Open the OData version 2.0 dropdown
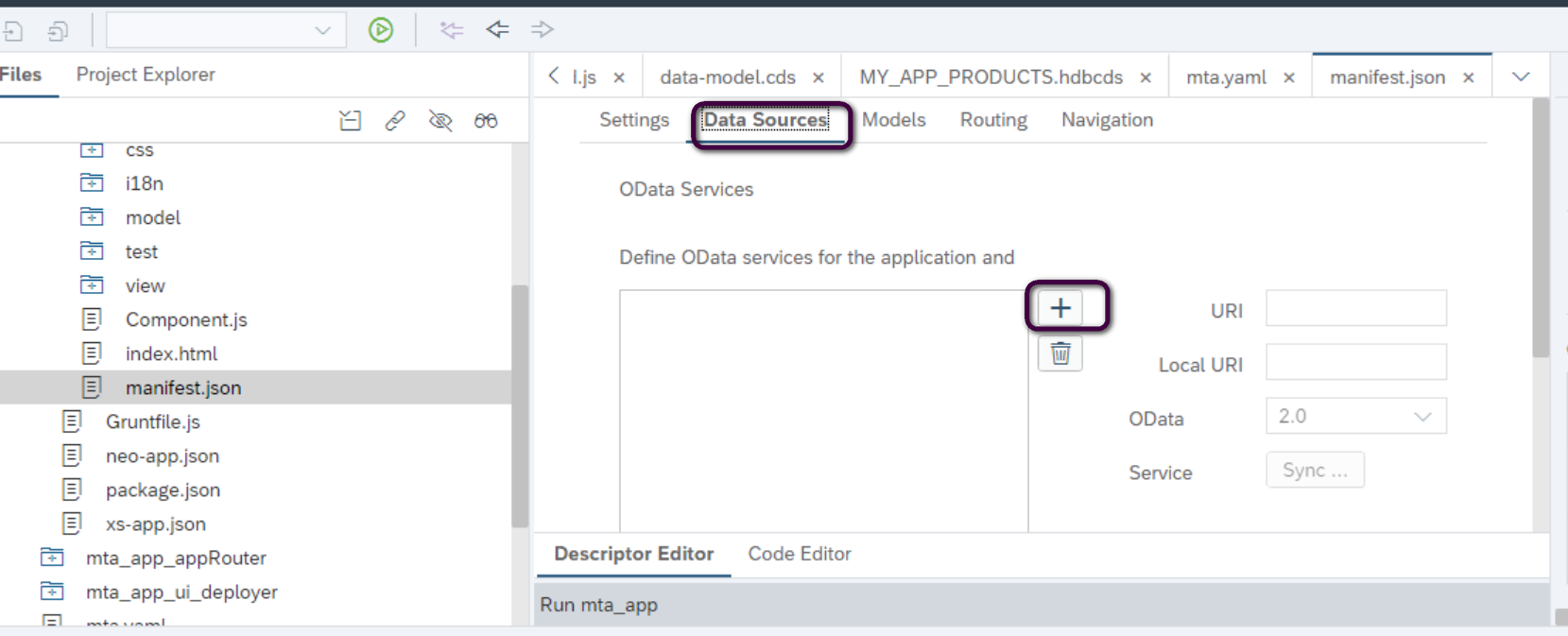The width and height of the screenshot is (1568, 636). pos(1356,416)
